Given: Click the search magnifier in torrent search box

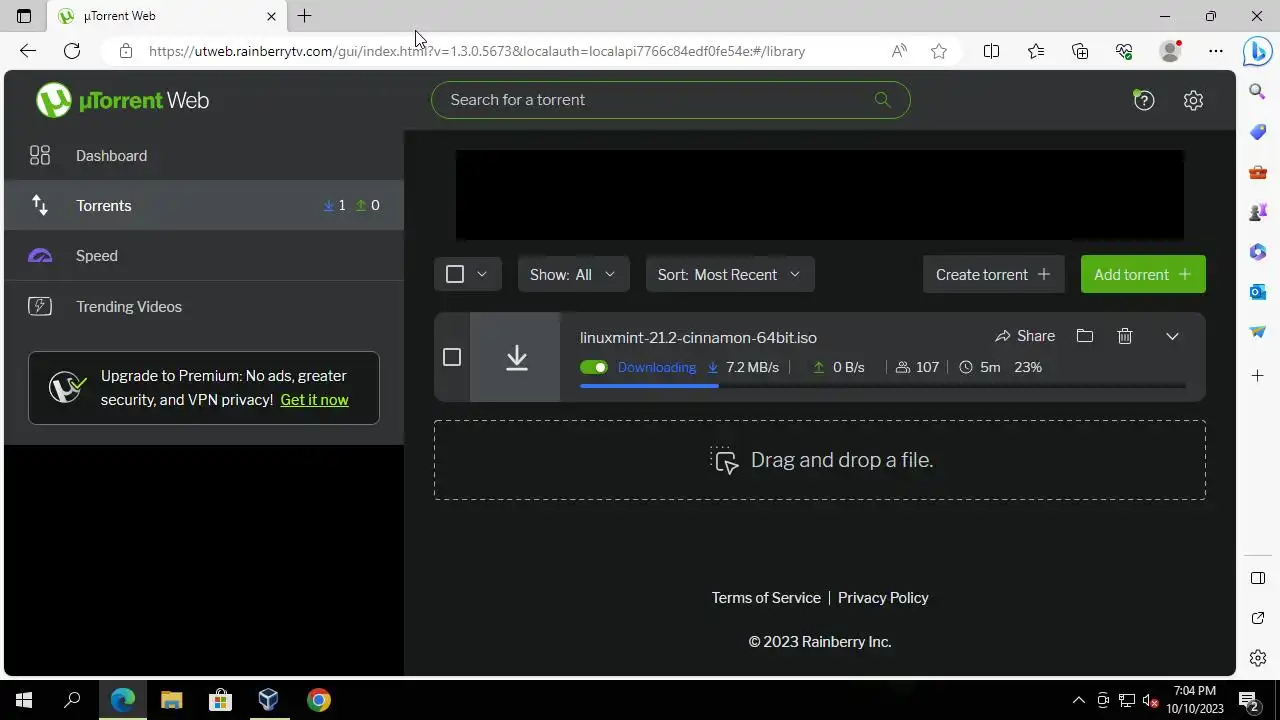Looking at the screenshot, I should click(882, 100).
